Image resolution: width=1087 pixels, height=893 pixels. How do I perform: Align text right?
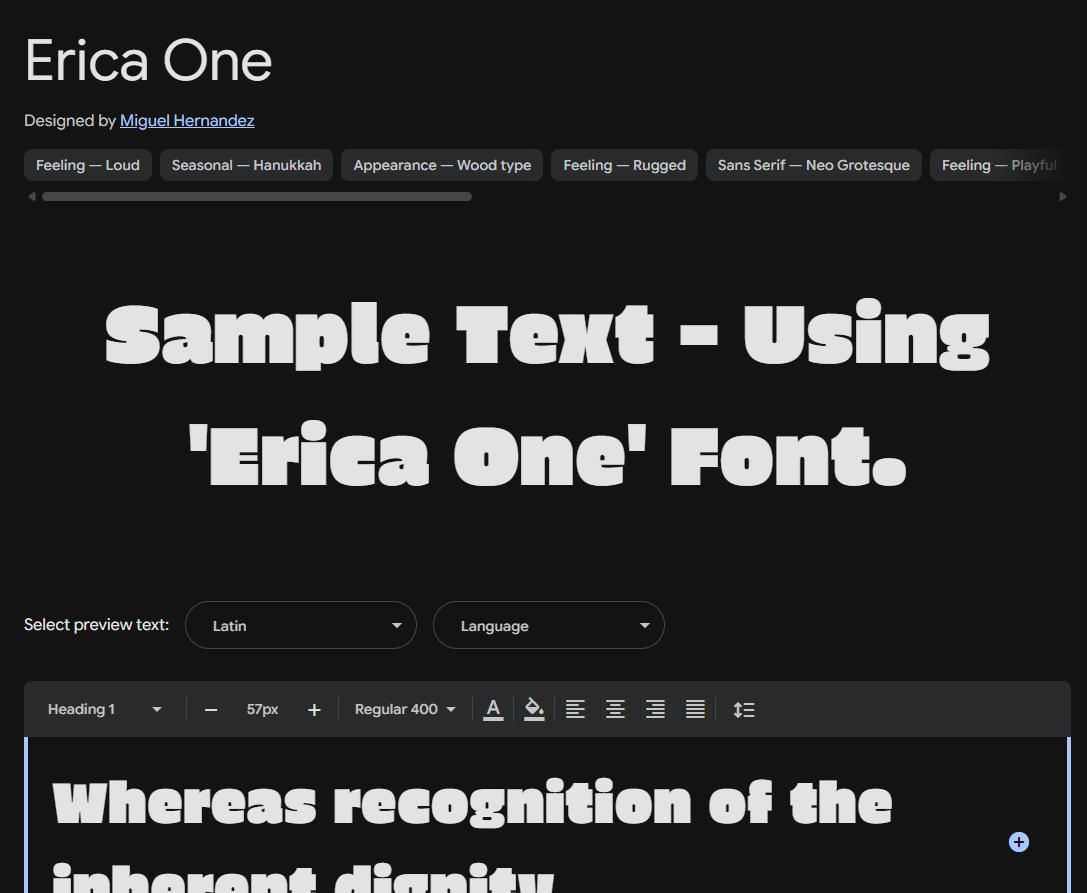coord(655,709)
